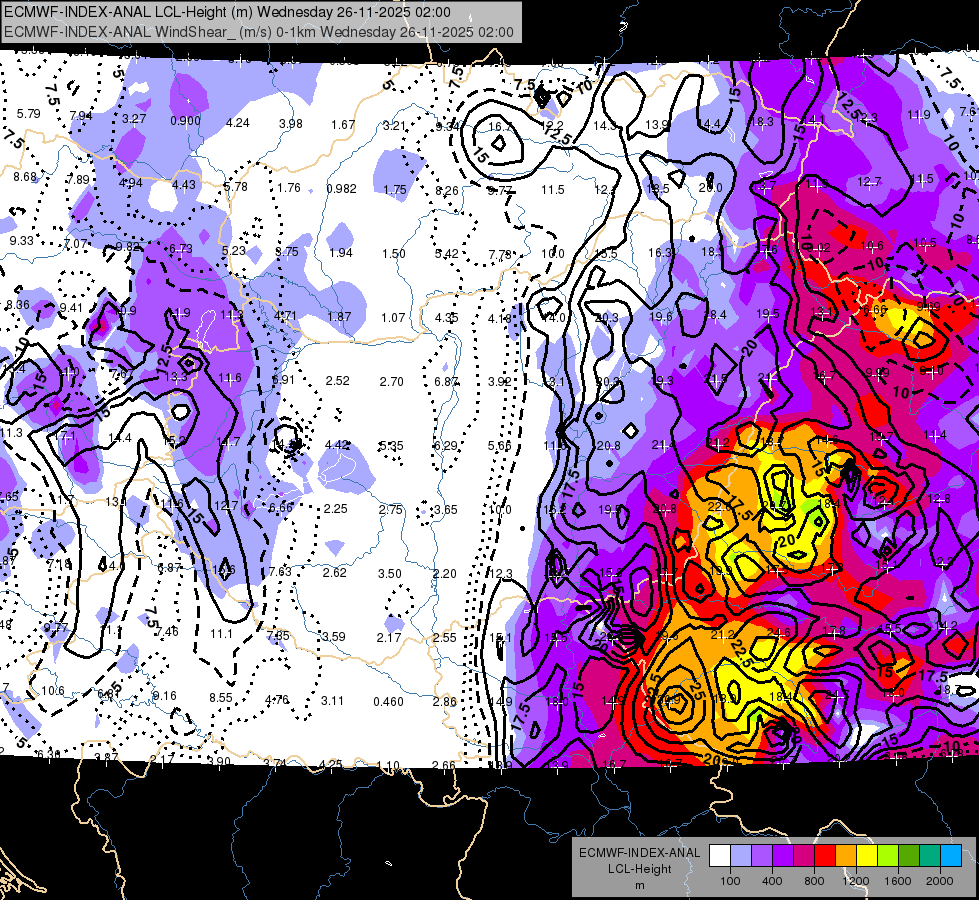Click the map value 0.900
This screenshot has width=979, height=900.
pos(185,121)
